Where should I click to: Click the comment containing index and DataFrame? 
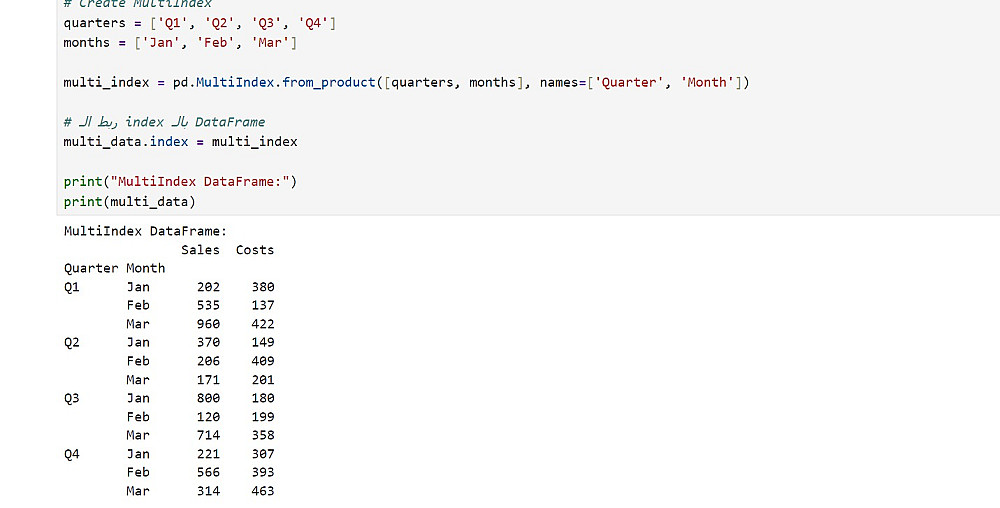click(x=165, y=122)
